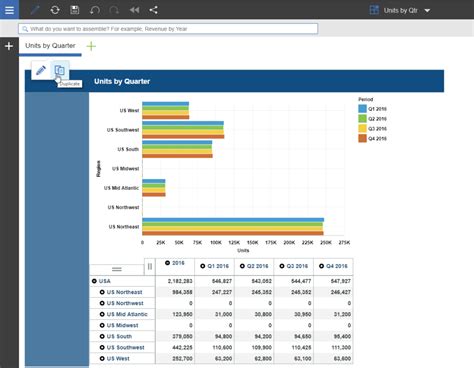Click the undo arrow icon
Viewport: 474px width, 368px height.
(x=95, y=10)
